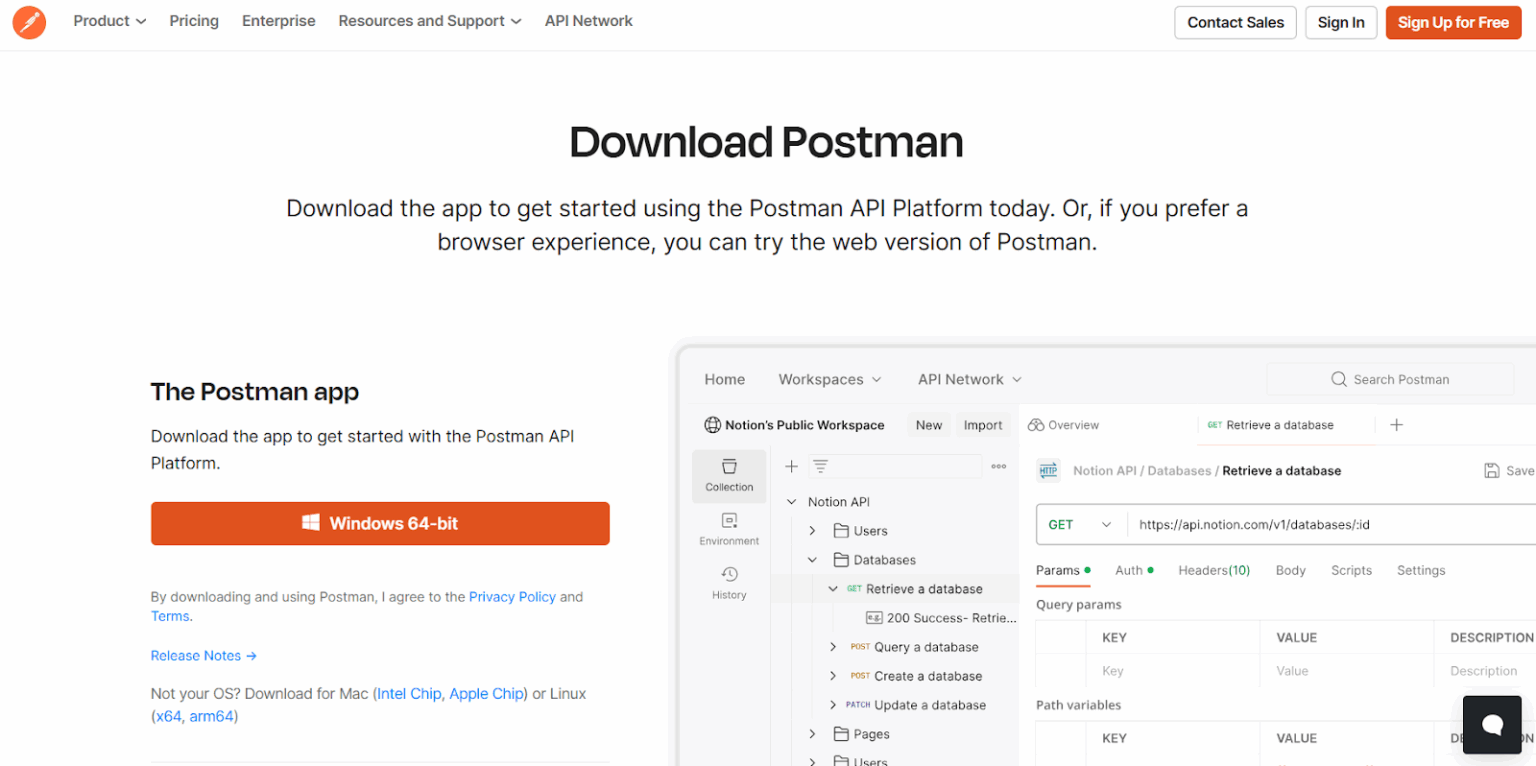The image size is (1536, 766).
Task: Open the Workspaces dropdown
Action: click(829, 379)
